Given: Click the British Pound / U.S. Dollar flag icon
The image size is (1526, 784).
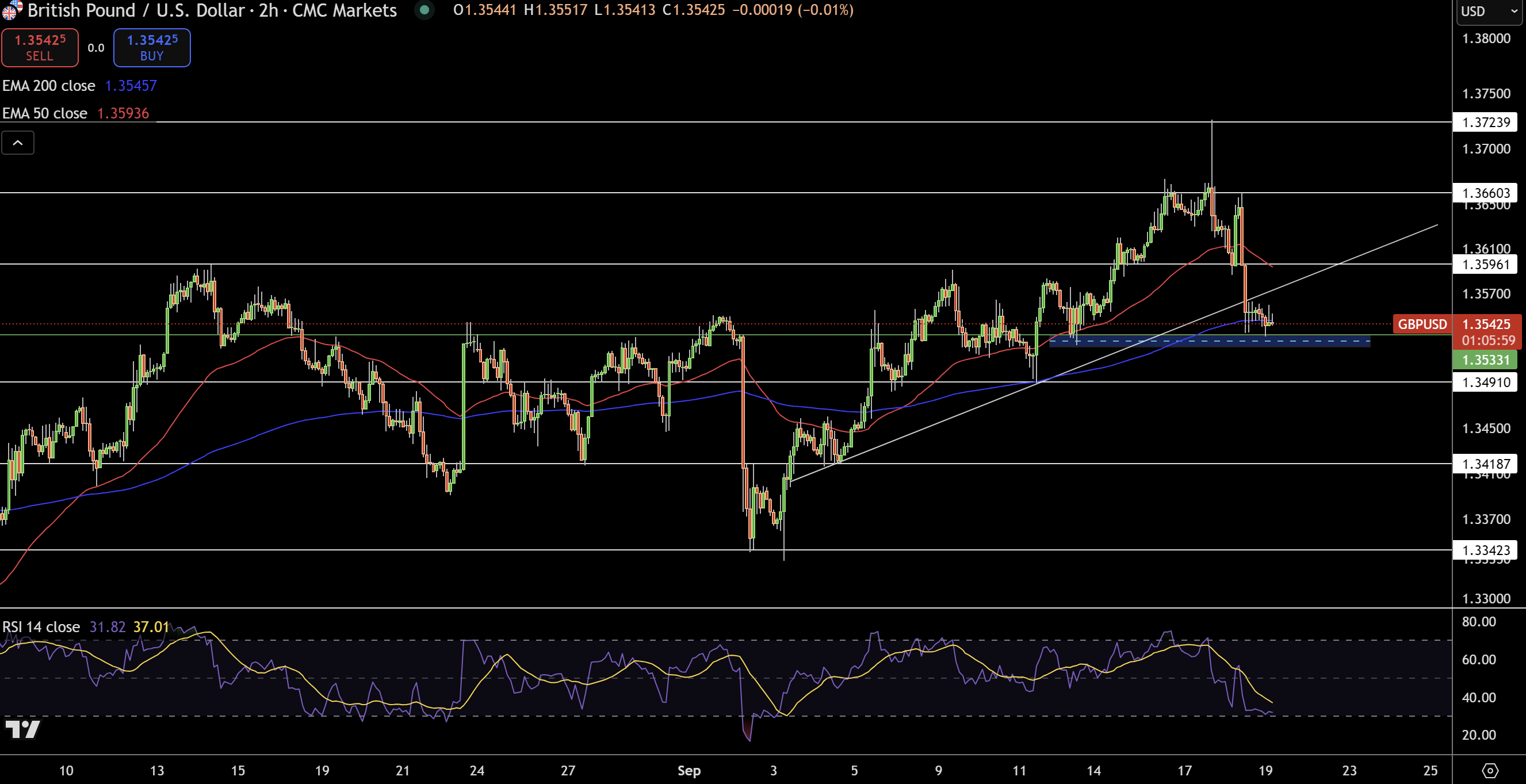Looking at the screenshot, I should click(12, 9).
